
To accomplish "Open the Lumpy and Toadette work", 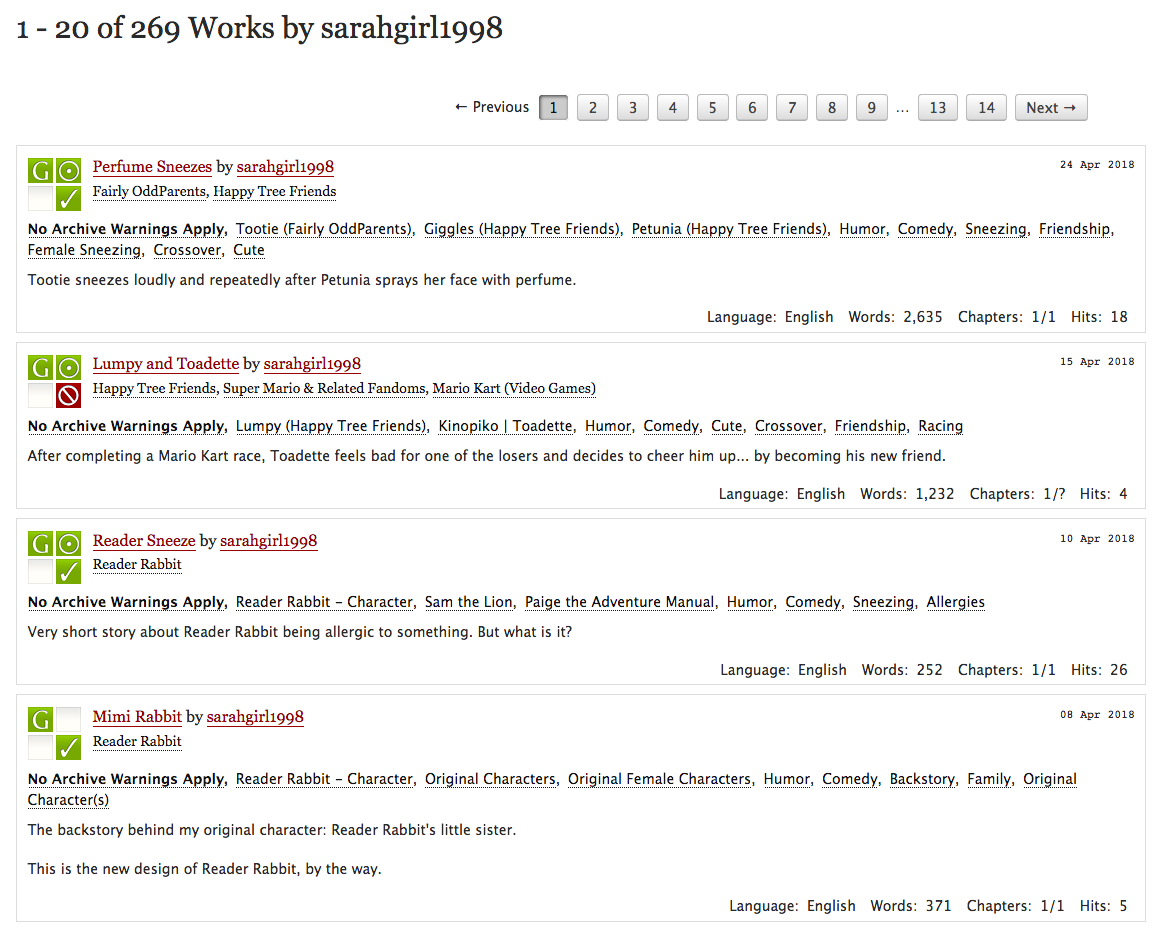I will pyautogui.click(x=166, y=364).
